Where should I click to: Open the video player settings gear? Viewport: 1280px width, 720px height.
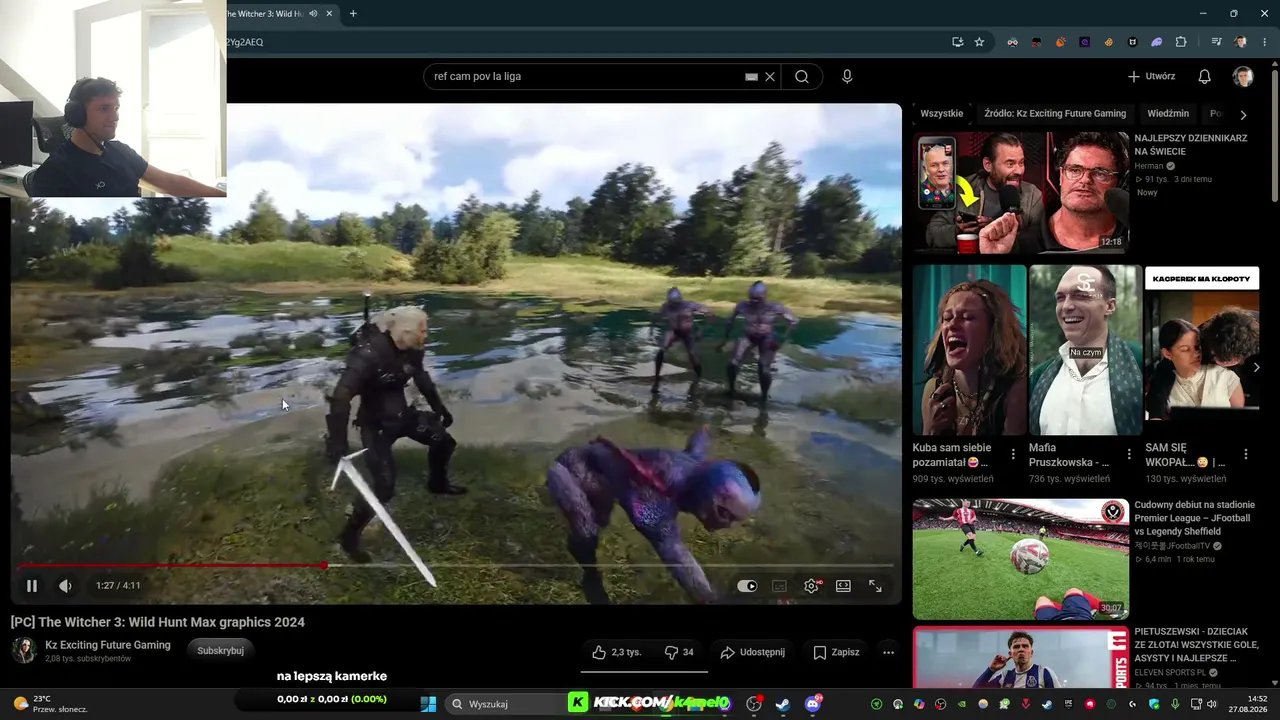[811, 586]
